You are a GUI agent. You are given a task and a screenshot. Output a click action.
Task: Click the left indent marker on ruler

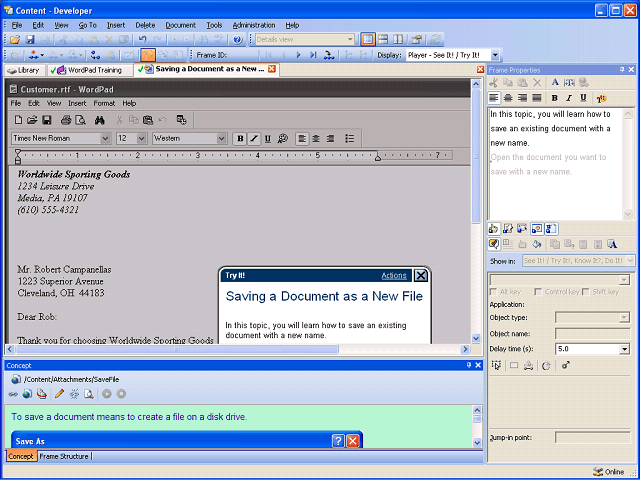[18, 157]
